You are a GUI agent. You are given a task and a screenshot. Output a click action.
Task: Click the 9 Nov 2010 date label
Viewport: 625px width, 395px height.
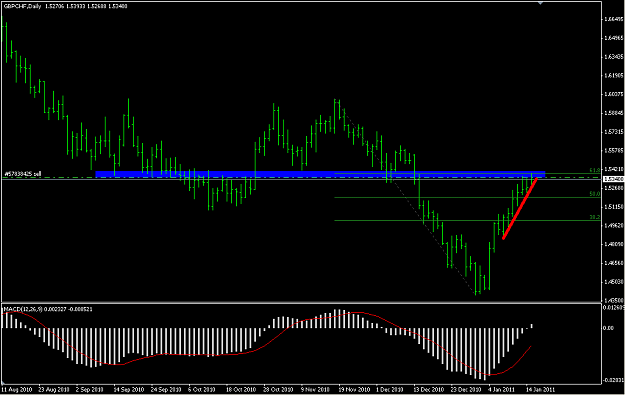315,389
